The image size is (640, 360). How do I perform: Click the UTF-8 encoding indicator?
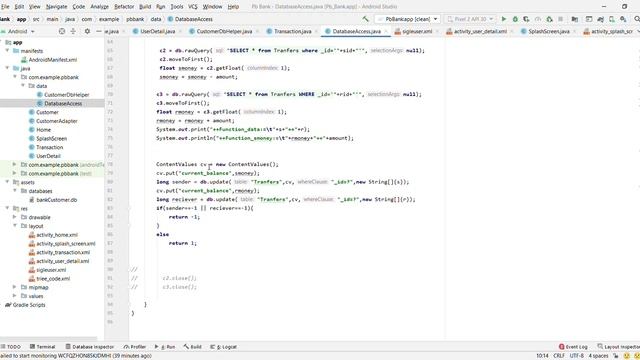(x=577, y=356)
